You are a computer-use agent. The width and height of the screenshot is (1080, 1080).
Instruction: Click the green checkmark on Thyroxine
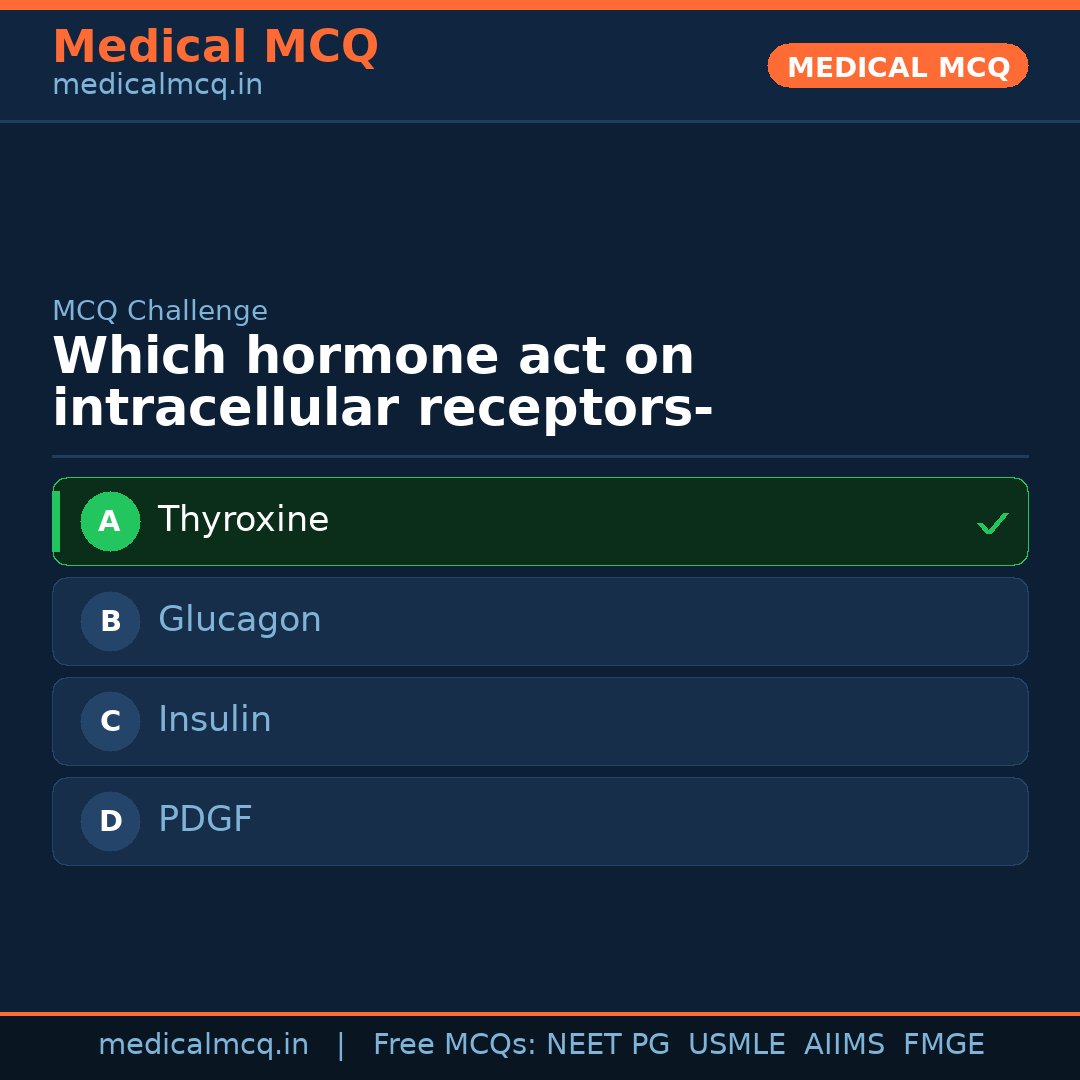(x=993, y=522)
